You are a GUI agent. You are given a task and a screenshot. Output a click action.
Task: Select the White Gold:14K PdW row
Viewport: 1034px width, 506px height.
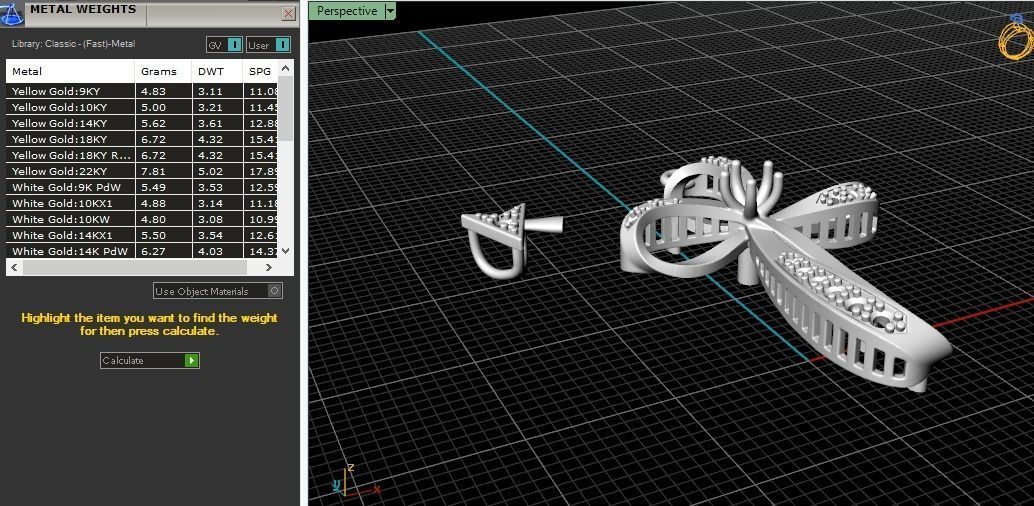pyautogui.click(x=142, y=251)
